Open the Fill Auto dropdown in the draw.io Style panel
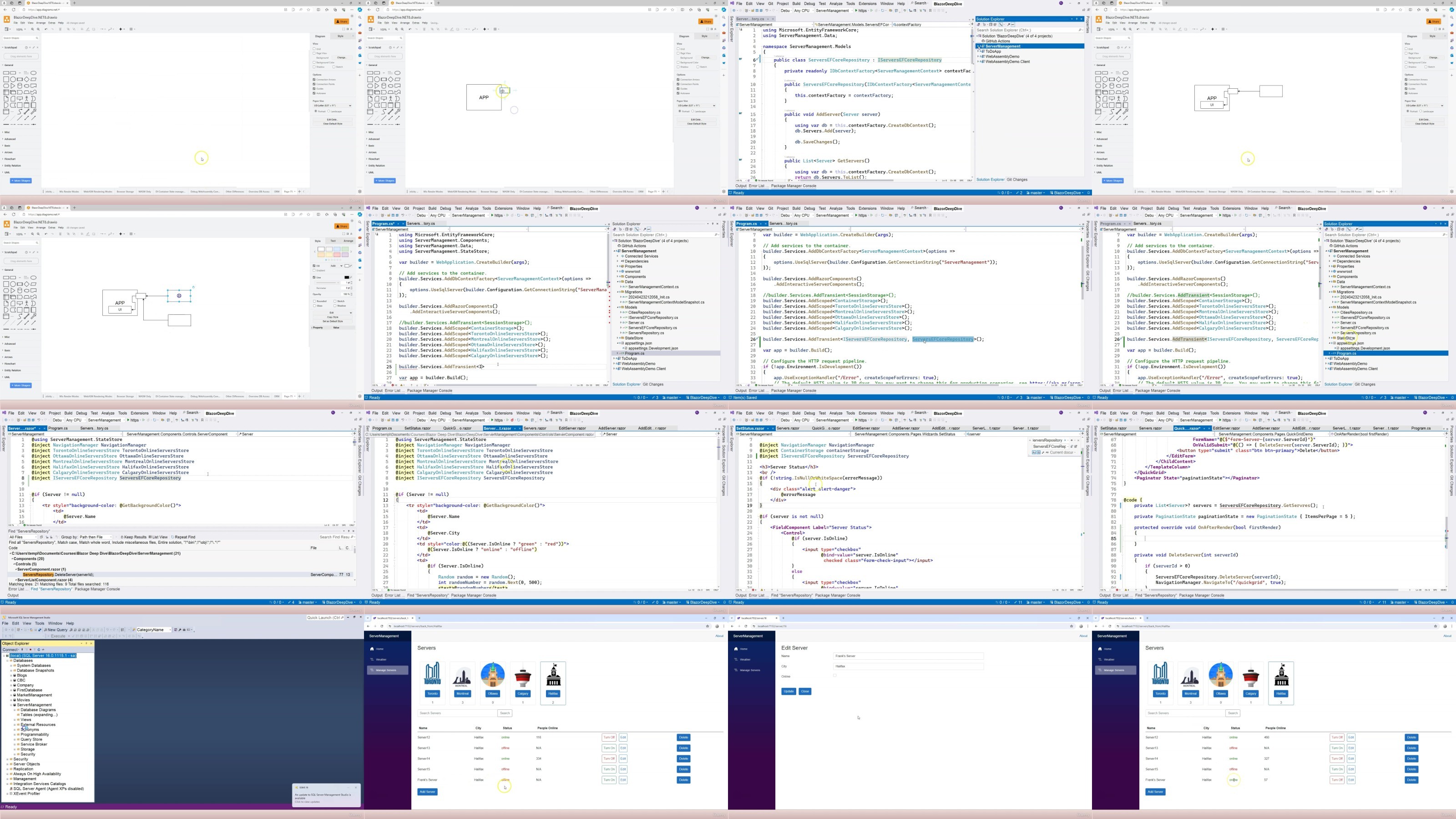Viewport: 1456px width, 819px height. click(x=337, y=266)
